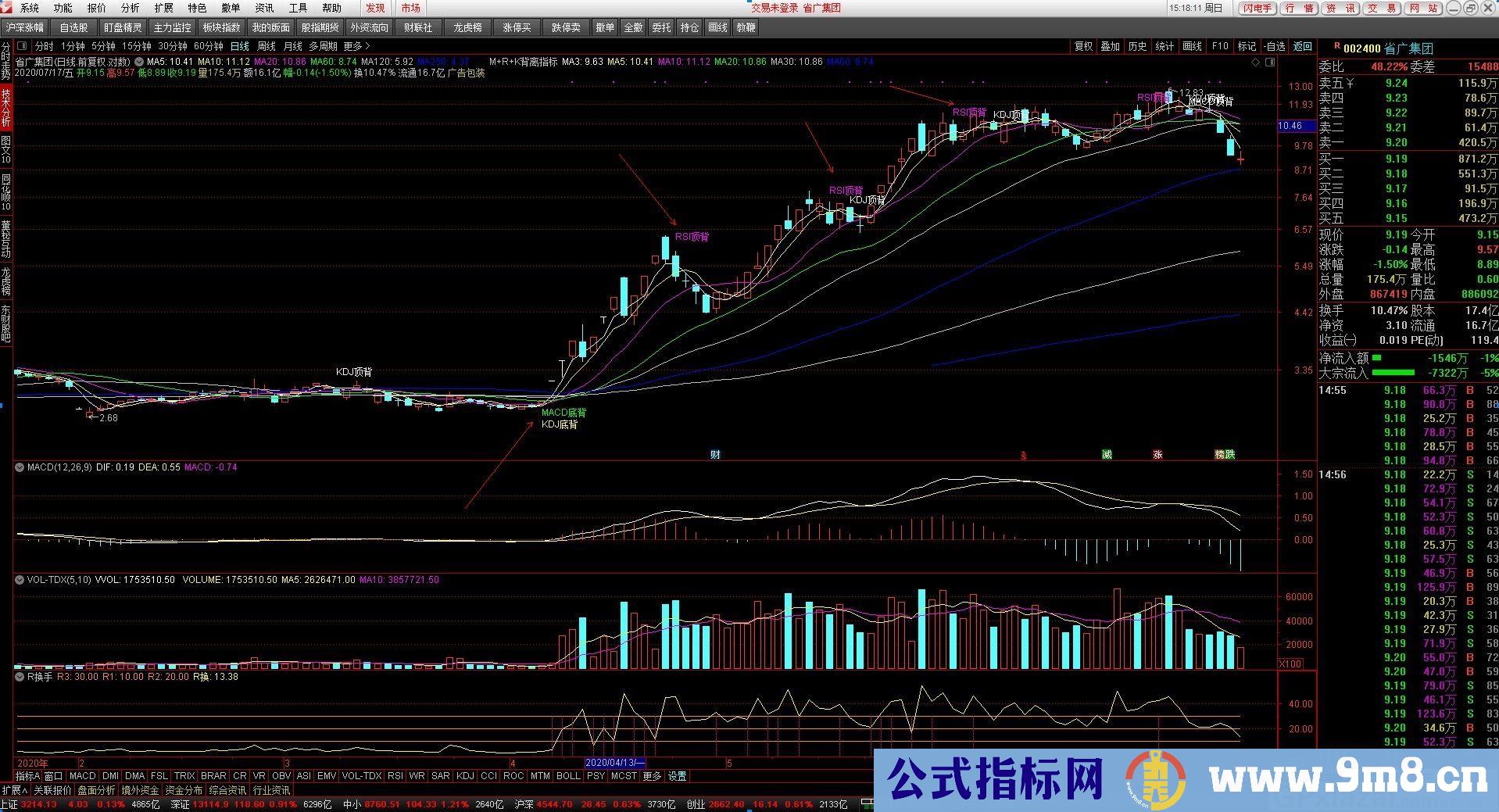Toggle 复权 price adjustment mode

1082,46
